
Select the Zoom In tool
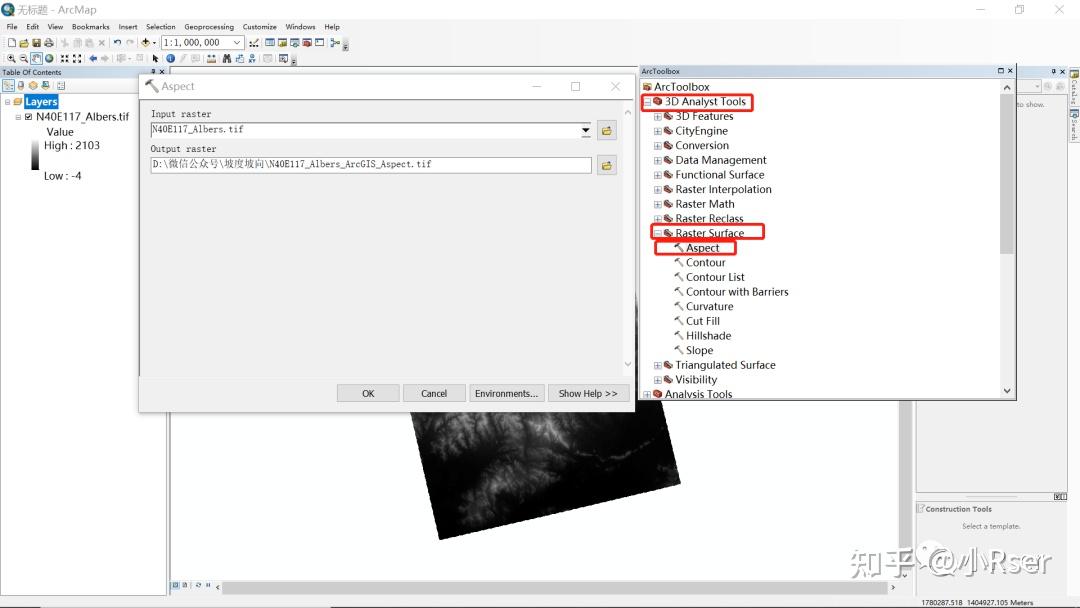[11, 59]
